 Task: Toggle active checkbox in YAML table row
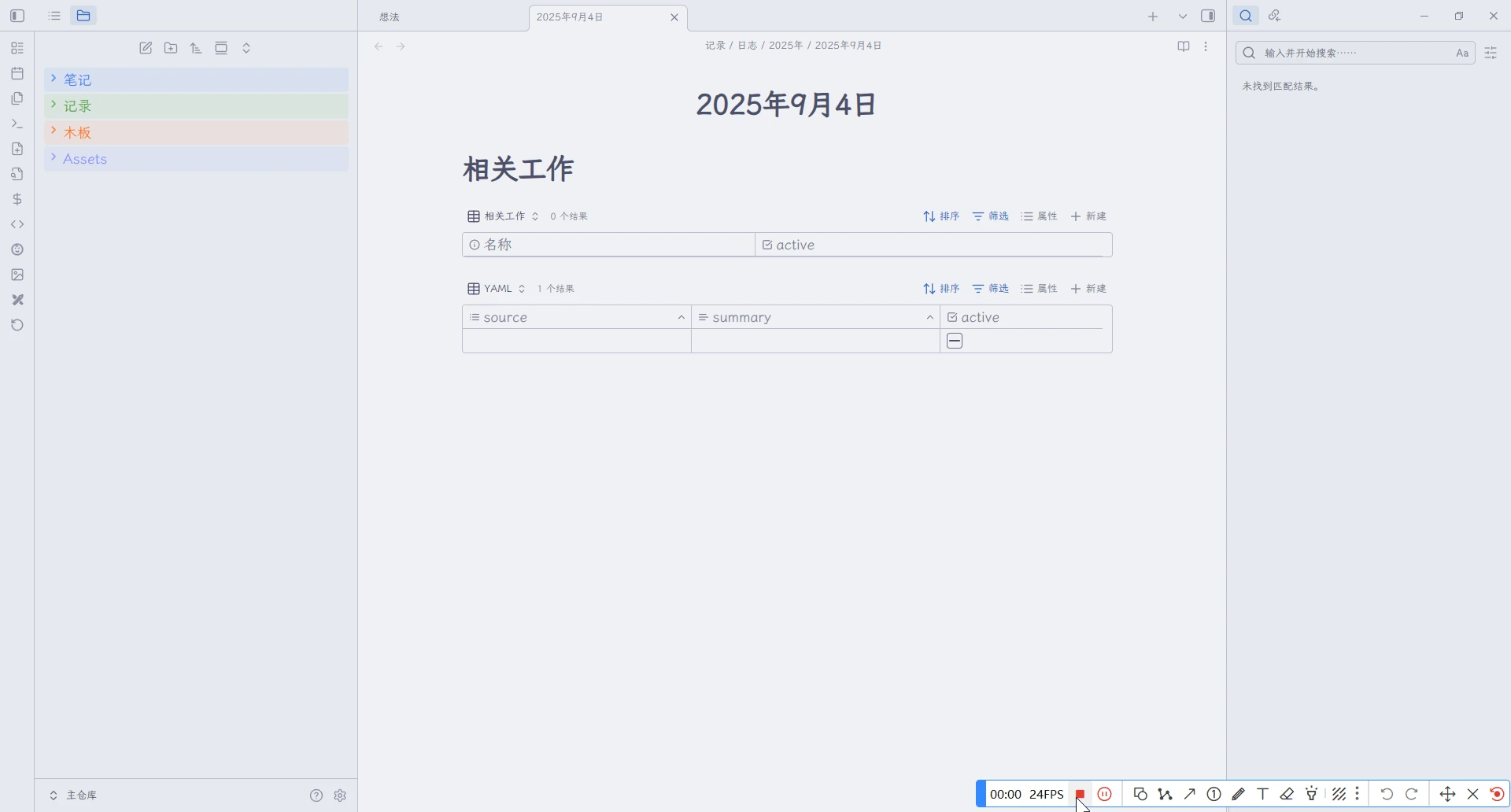coord(955,341)
